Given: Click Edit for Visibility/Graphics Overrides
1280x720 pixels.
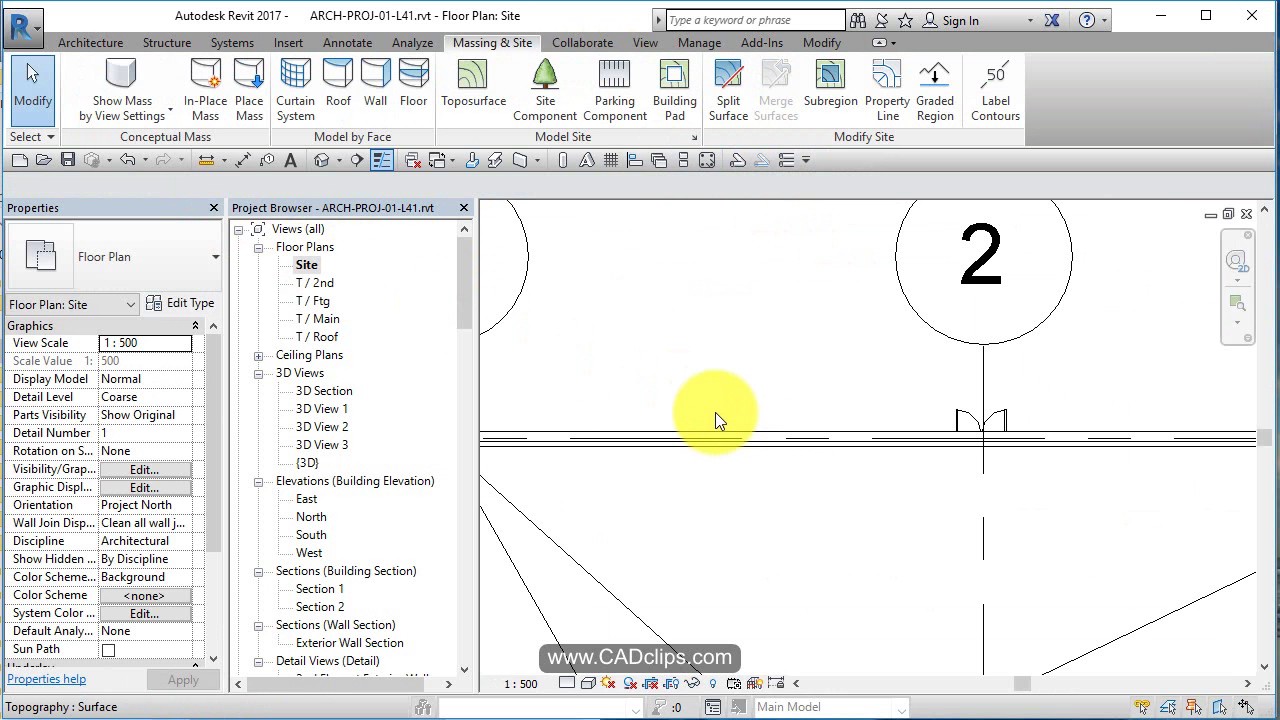Looking at the screenshot, I should pyautogui.click(x=144, y=469).
